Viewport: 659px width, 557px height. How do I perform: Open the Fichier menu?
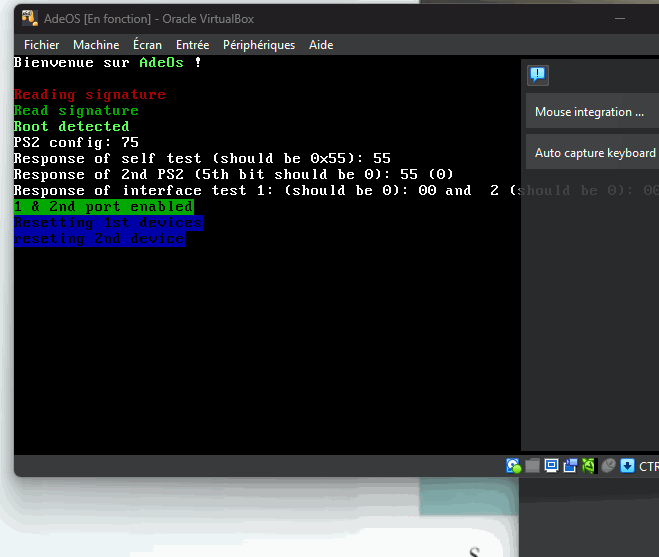pyautogui.click(x=41, y=45)
